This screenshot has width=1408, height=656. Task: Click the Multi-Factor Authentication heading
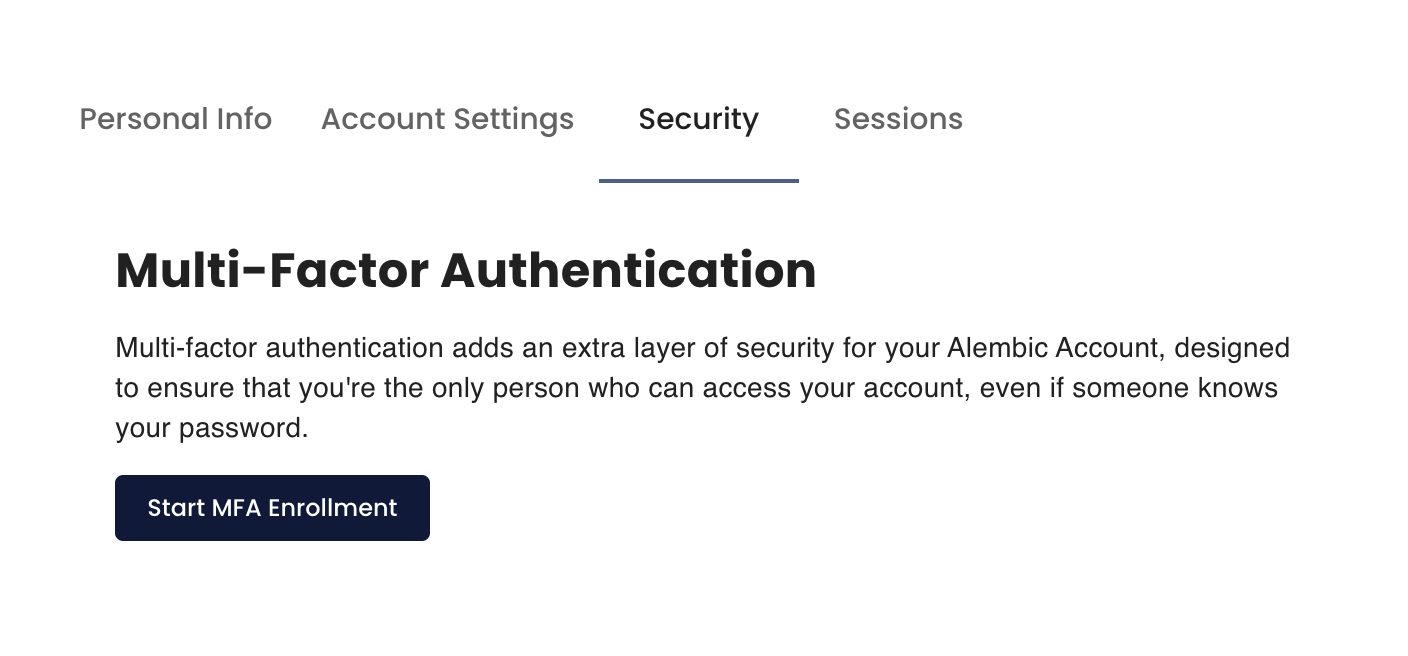[465, 269]
